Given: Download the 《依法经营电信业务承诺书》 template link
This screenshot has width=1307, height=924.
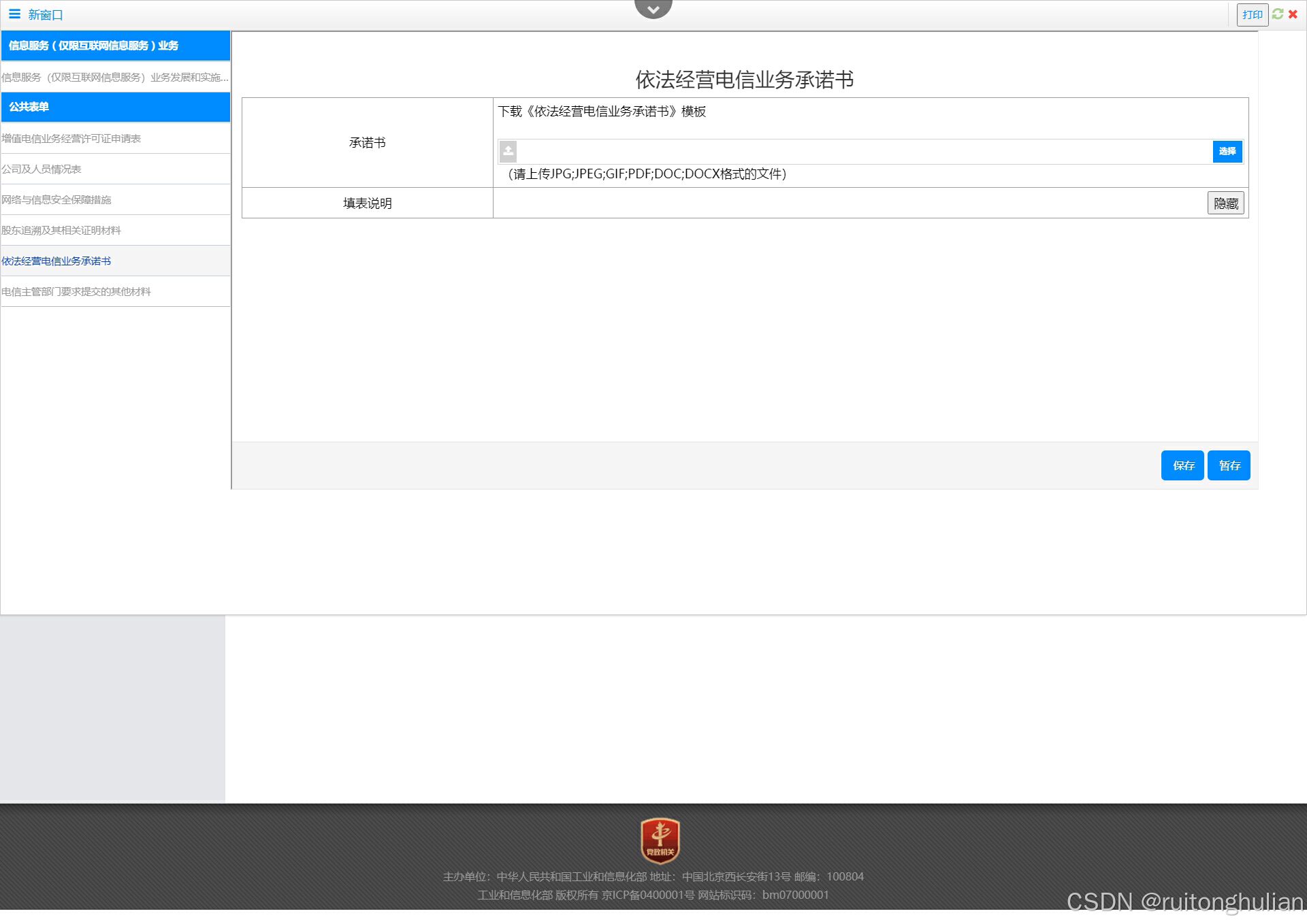Looking at the screenshot, I should (602, 112).
